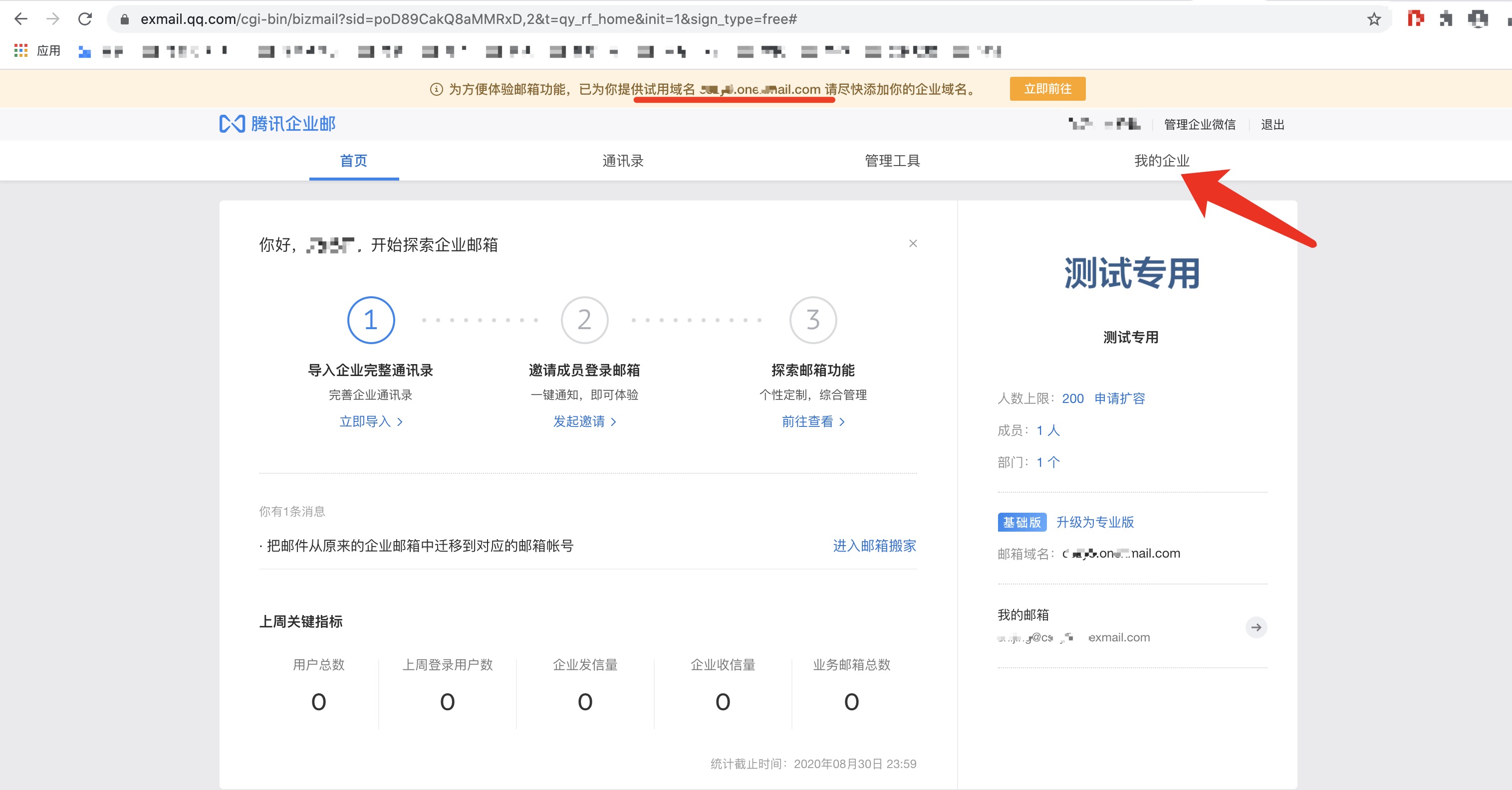Click the 立即前往 button in the banner
Viewport: 1512px width, 790px height.
tap(1047, 89)
